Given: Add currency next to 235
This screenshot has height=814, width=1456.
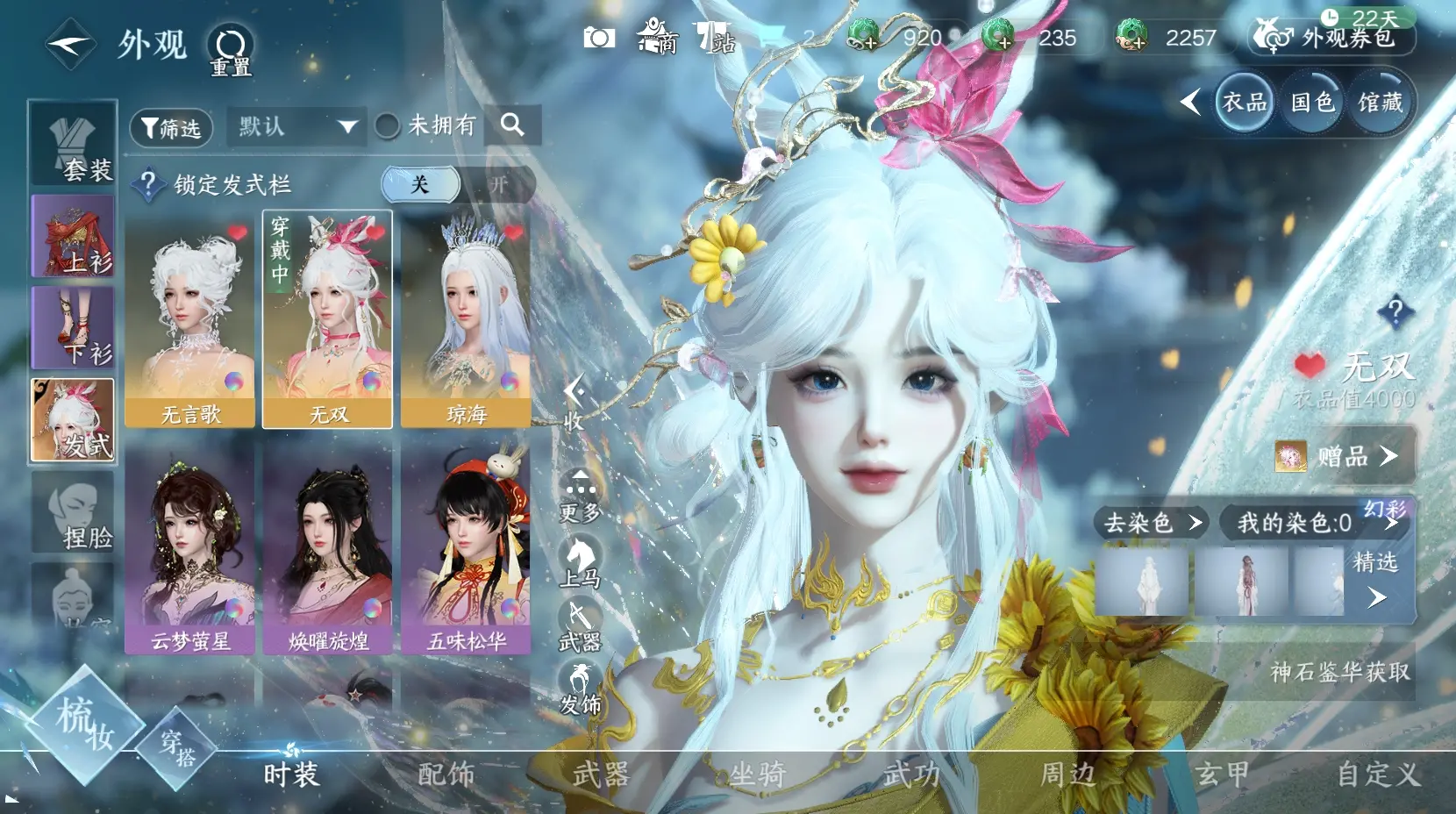Looking at the screenshot, I should pos(997,37).
